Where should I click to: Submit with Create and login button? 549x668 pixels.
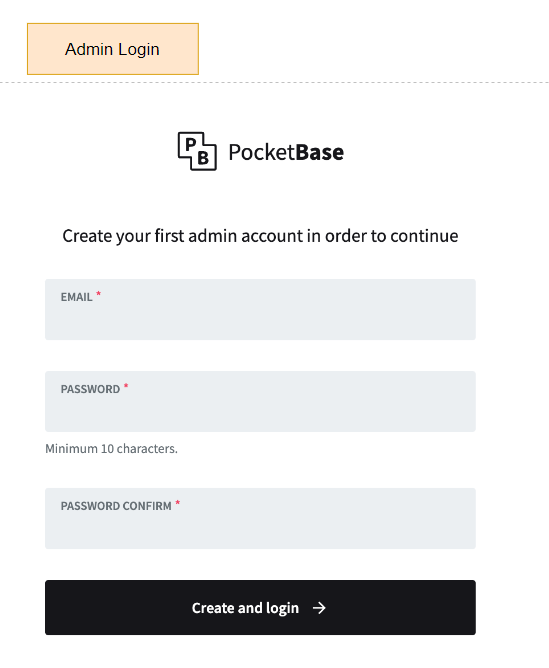[x=260, y=608]
